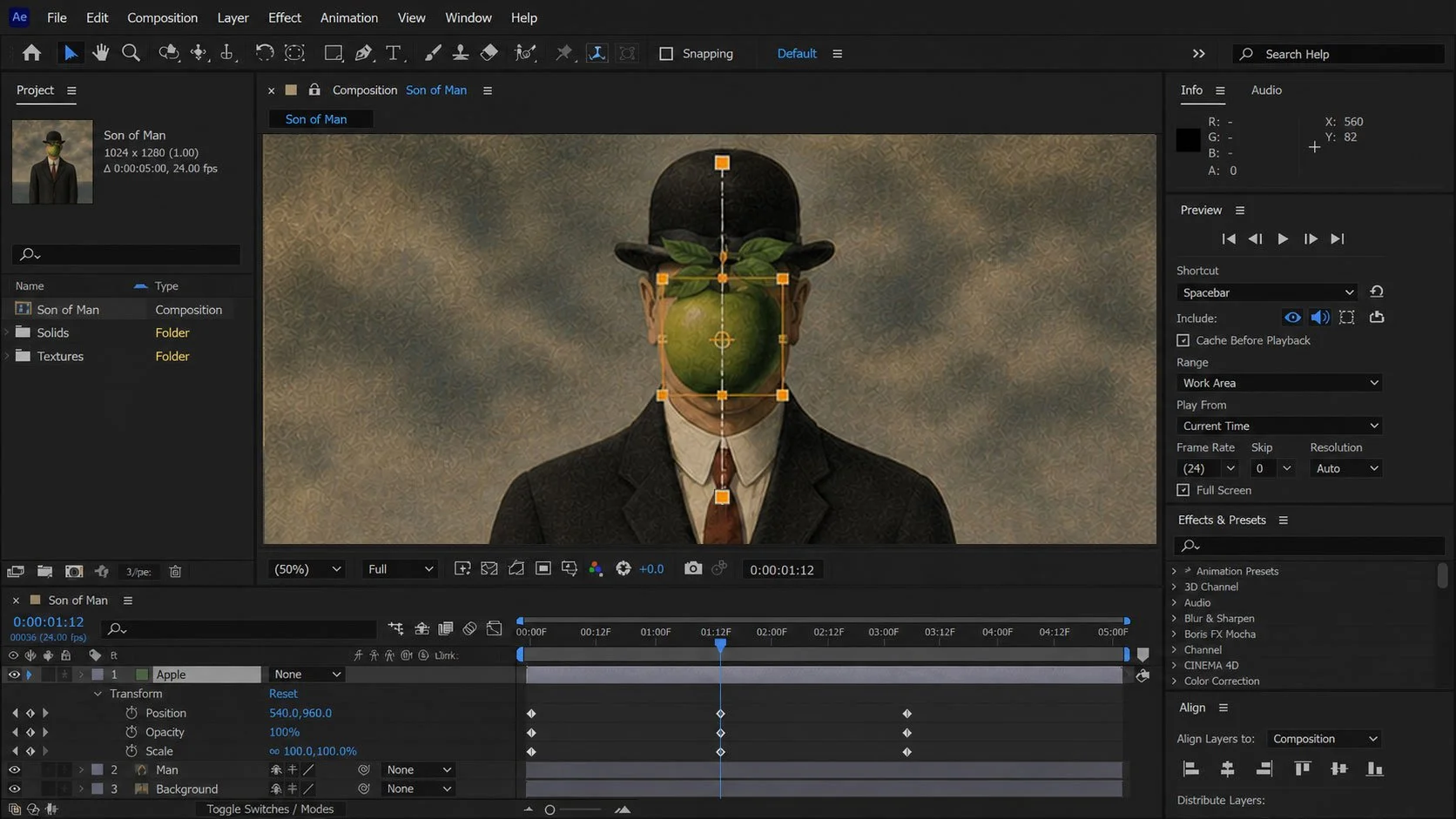Reset the Apple layer Transform
This screenshot has height=819, width=1456.
[x=283, y=694]
